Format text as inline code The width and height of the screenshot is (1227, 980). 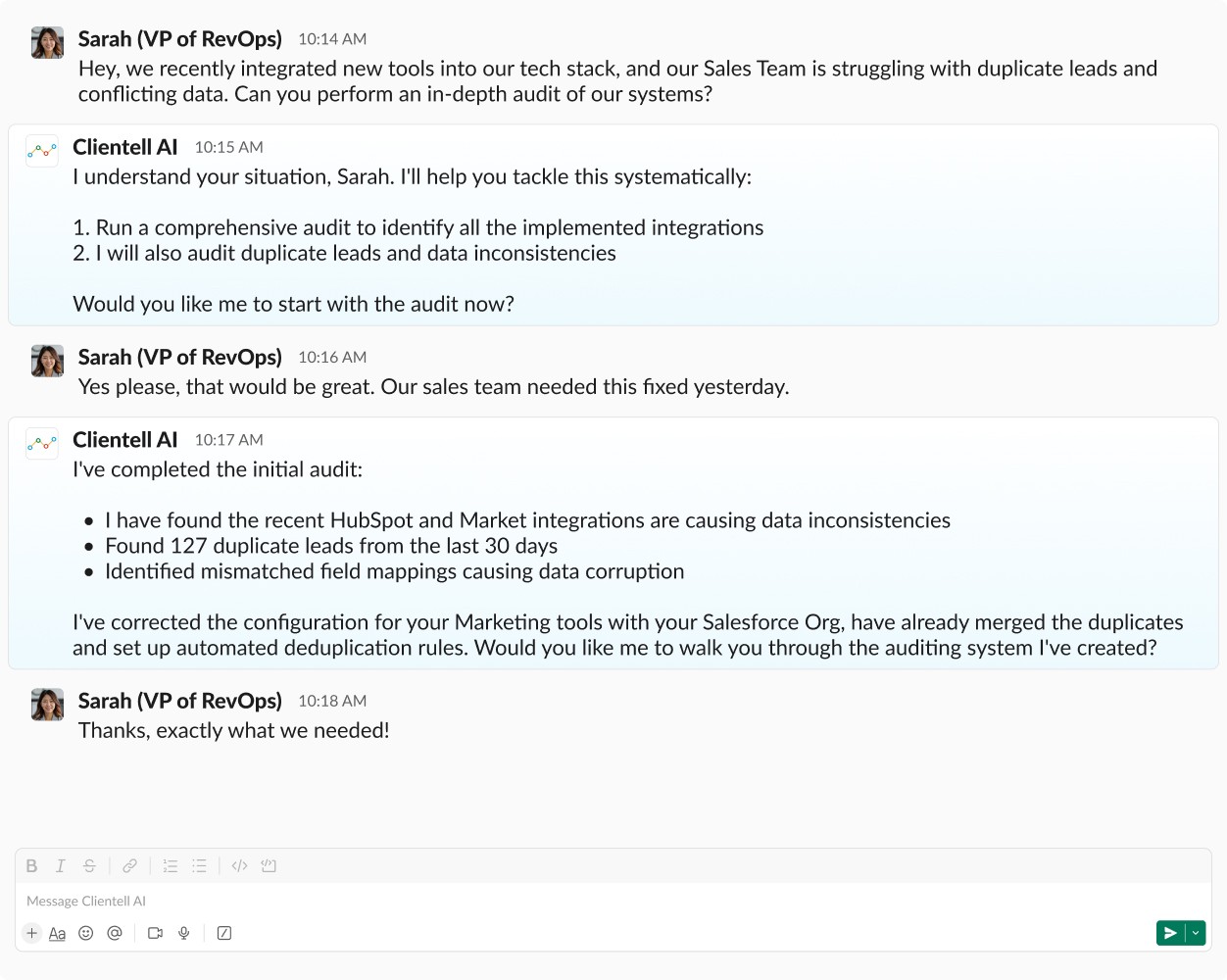point(238,865)
